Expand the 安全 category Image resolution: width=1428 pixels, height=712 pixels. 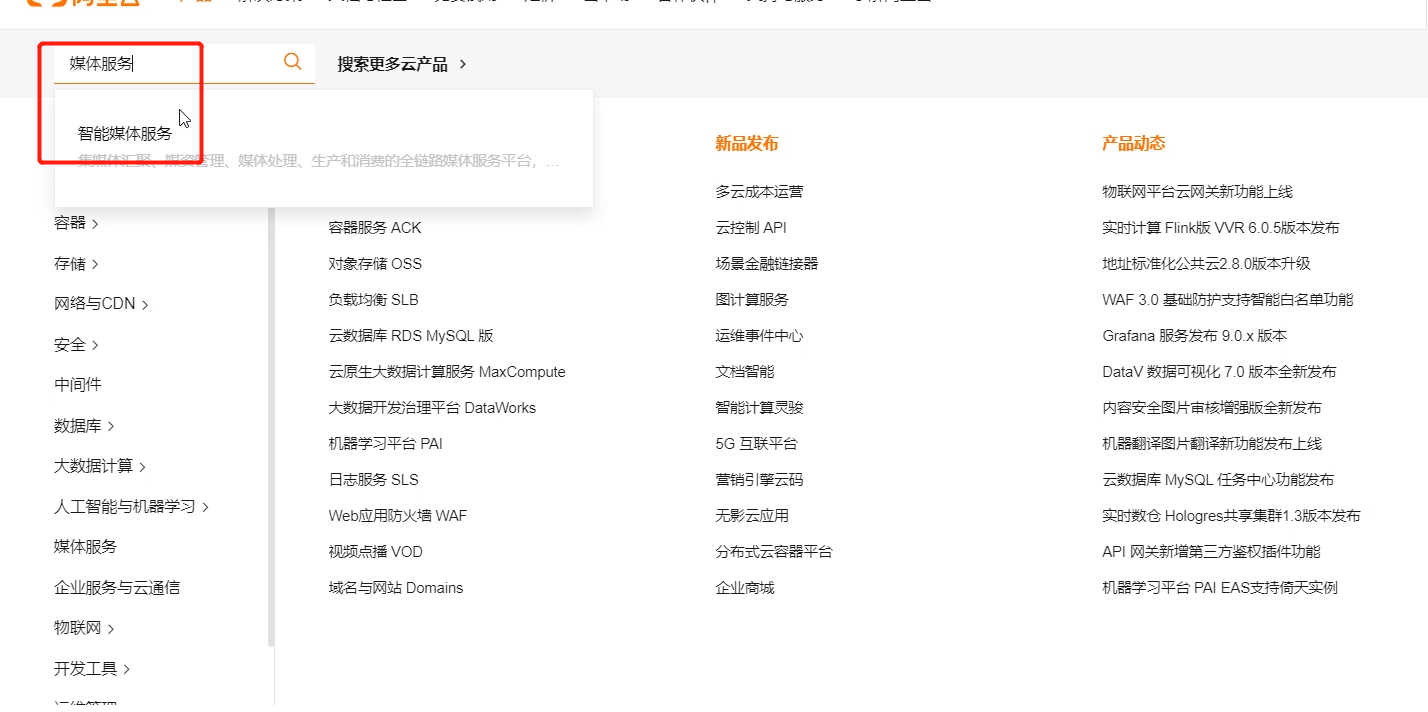(76, 345)
